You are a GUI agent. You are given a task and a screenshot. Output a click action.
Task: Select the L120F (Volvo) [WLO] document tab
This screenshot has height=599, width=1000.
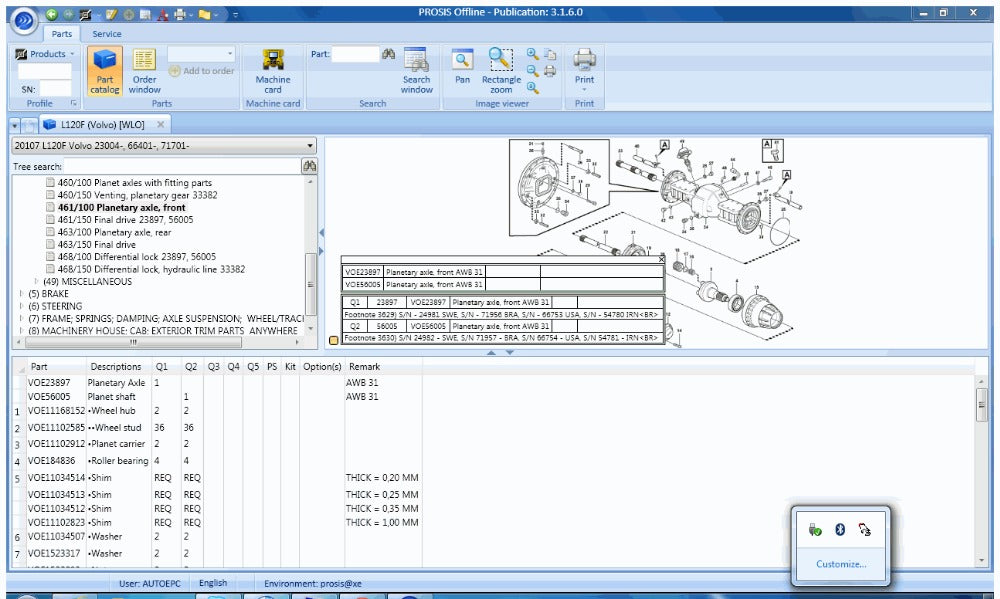pos(95,125)
